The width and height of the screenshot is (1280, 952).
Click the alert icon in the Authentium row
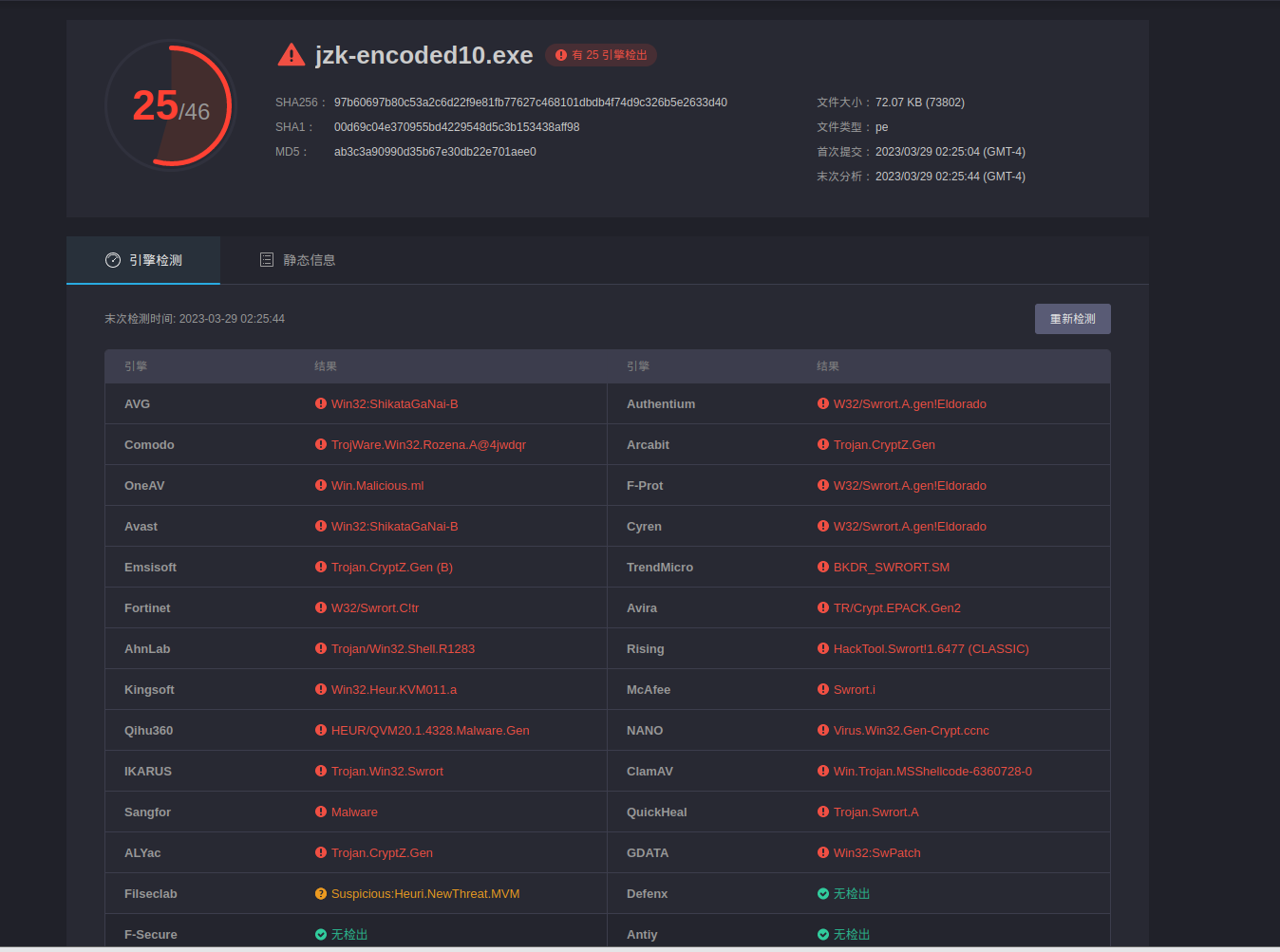pyautogui.click(x=823, y=403)
